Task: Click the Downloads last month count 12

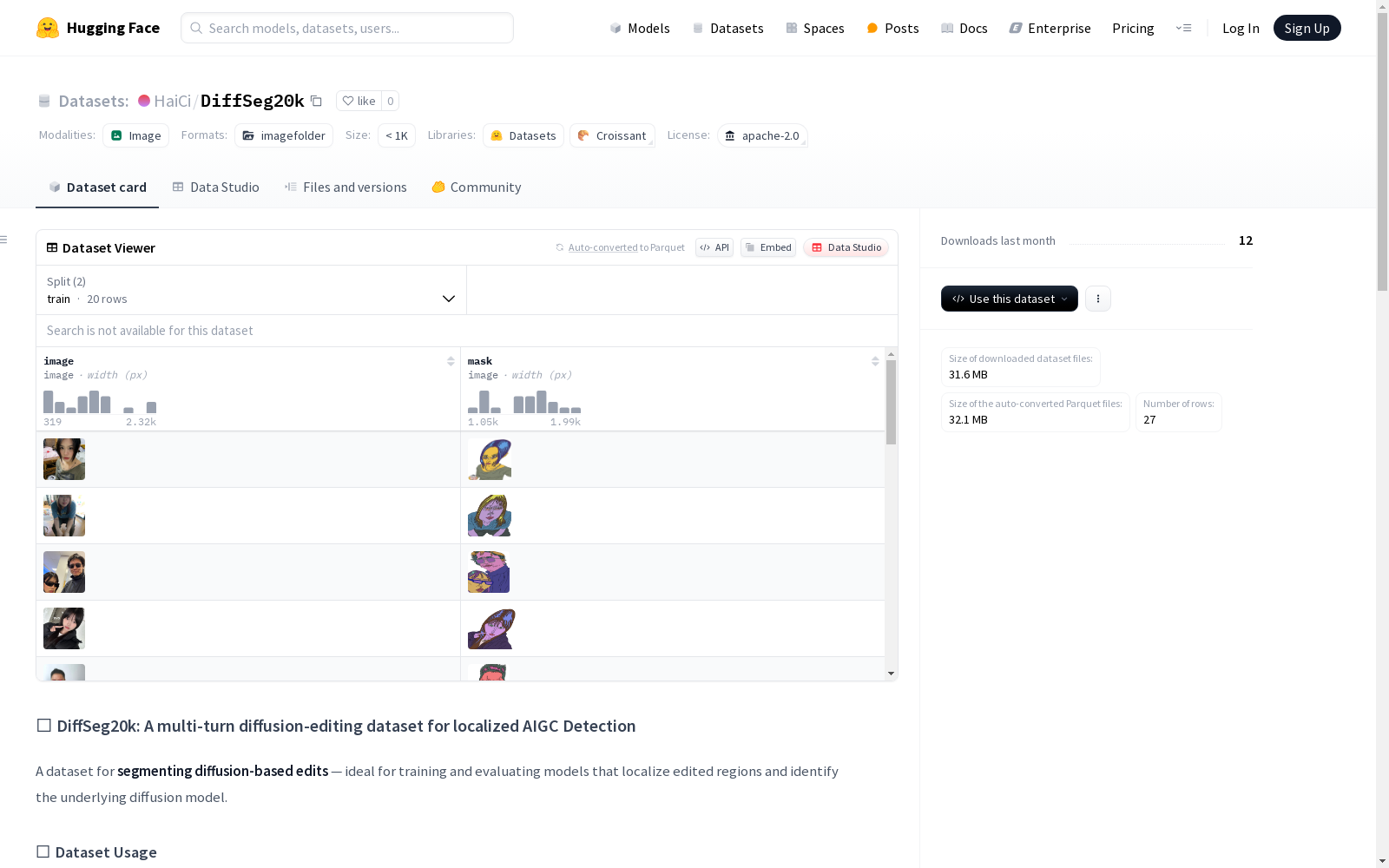Action: coord(1246,240)
